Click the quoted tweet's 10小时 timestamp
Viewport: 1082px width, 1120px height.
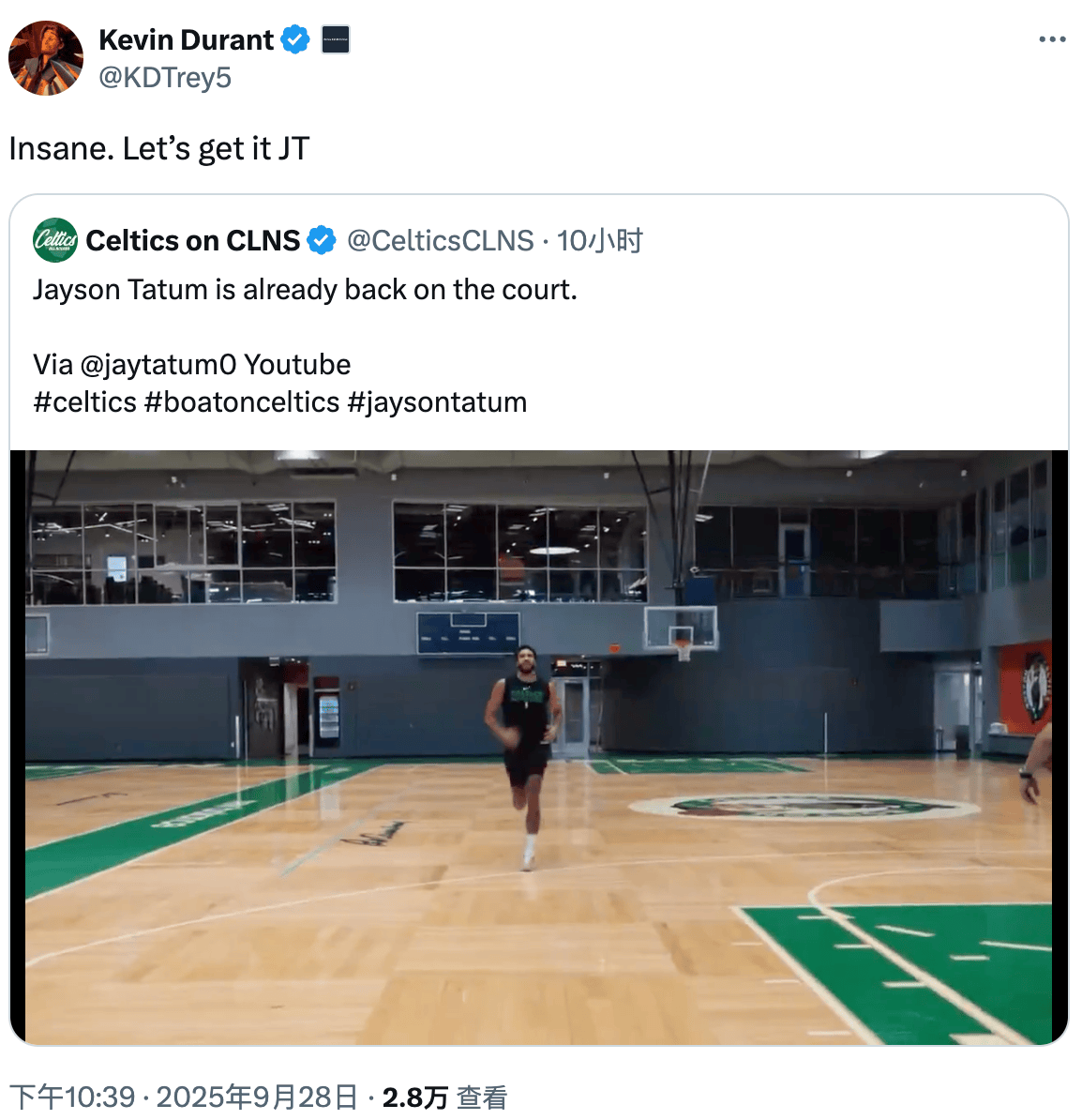click(x=600, y=241)
